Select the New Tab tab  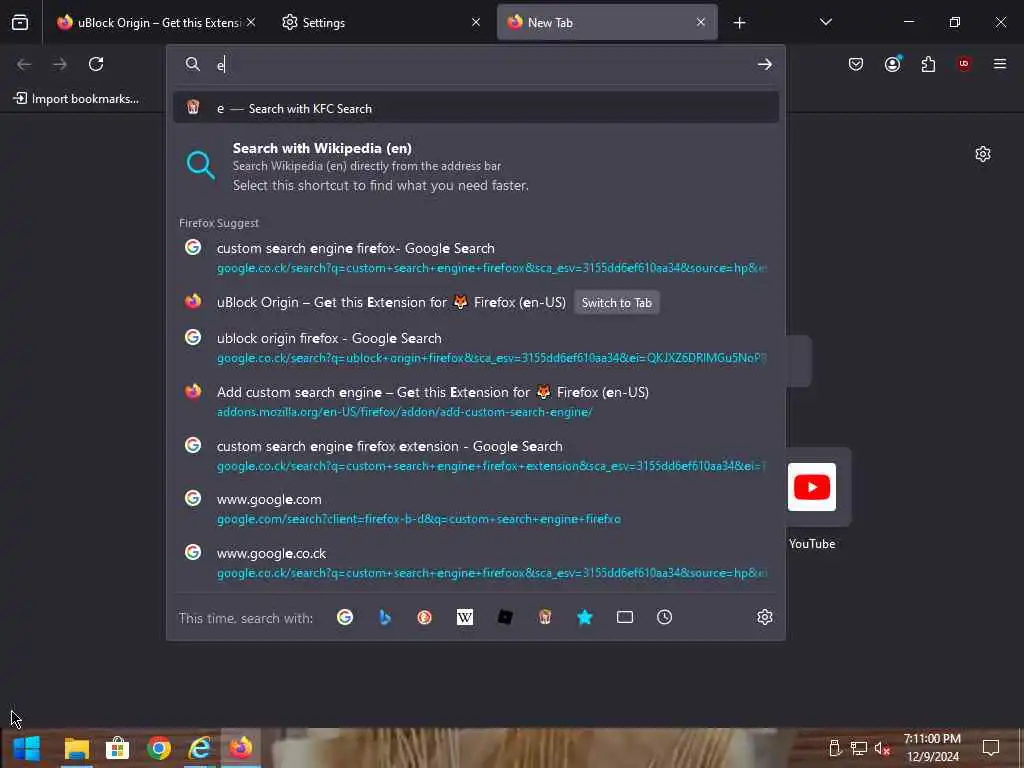click(x=607, y=23)
